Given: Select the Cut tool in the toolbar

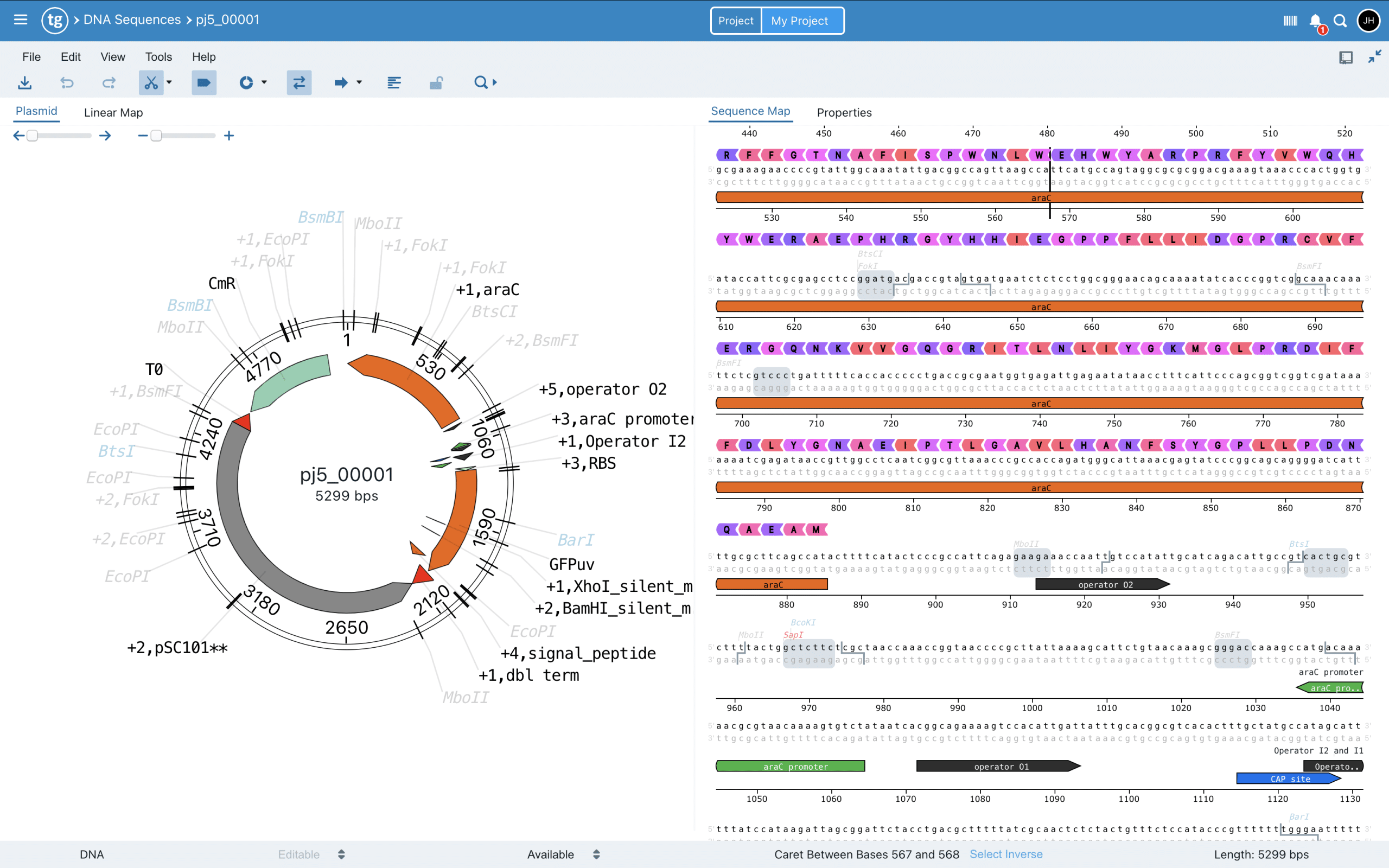Looking at the screenshot, I should click(x=150, y=82).
